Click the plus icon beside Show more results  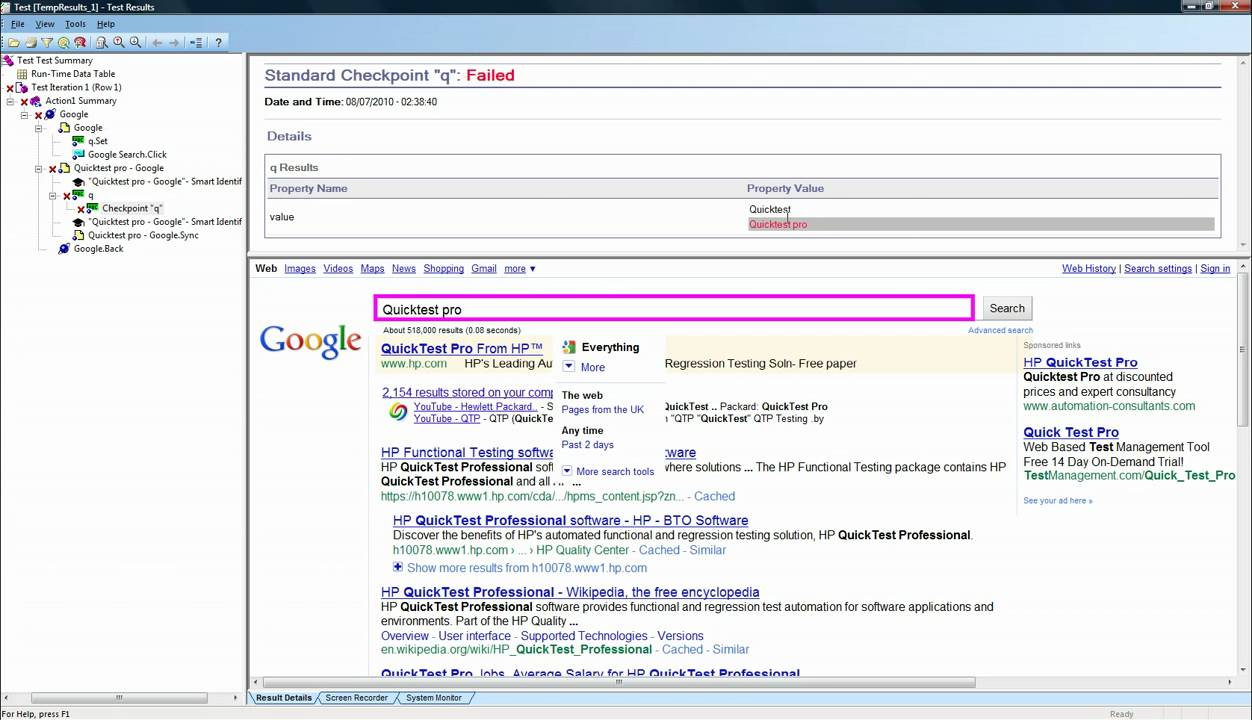point(398,567)
